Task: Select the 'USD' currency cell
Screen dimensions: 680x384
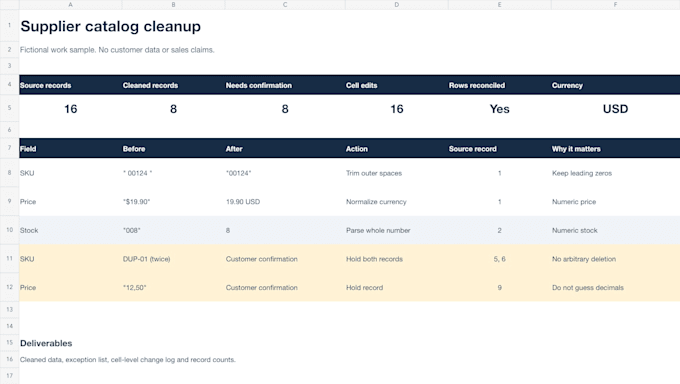Action: (615, 109)
